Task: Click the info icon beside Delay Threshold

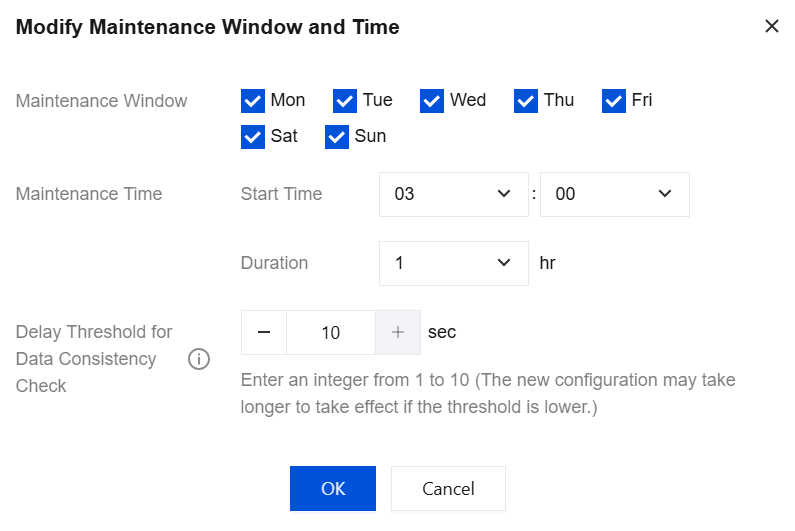Action: tap(199, 359)
